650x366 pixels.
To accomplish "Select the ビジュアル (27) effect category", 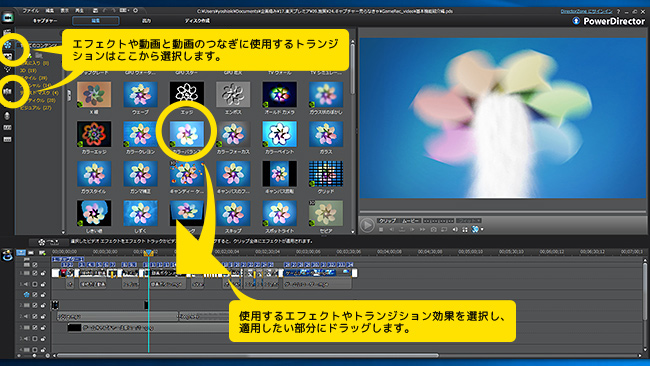I will pyautogui.click(x=36, y=108).
